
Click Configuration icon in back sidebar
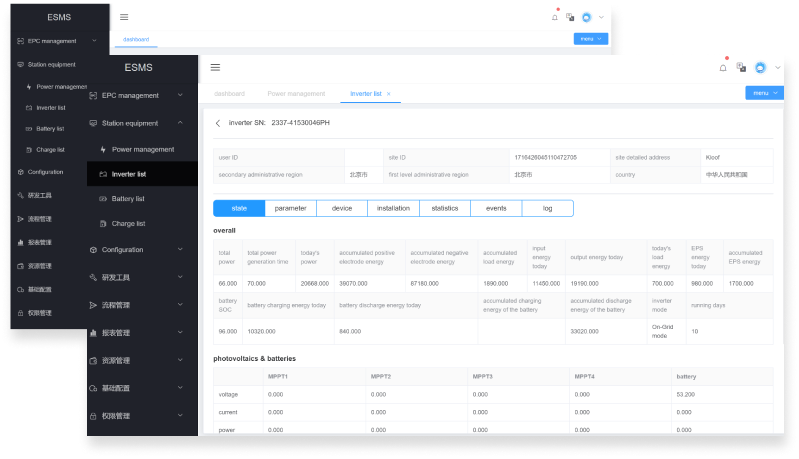pos(20,172)
